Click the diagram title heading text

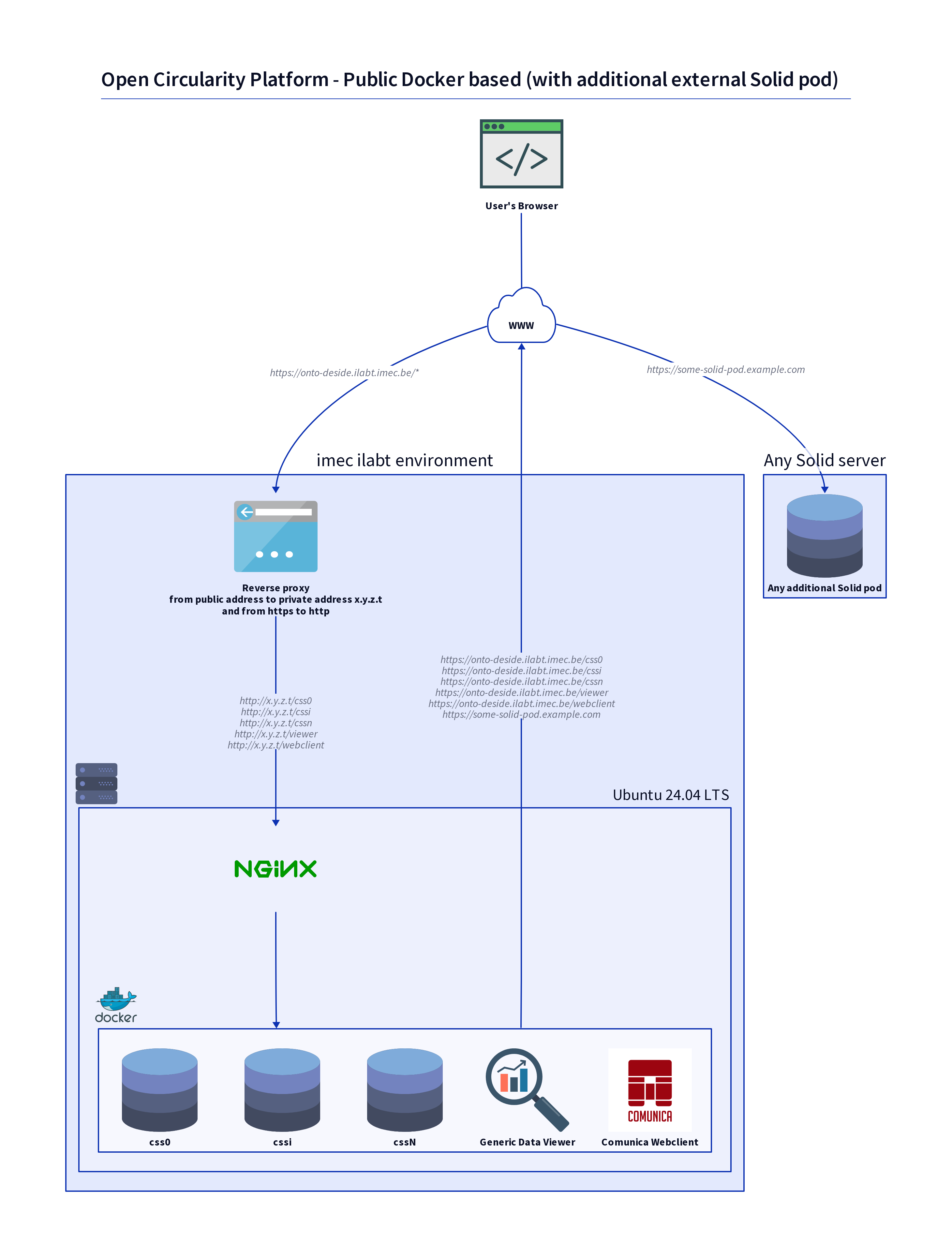[469, 80]
